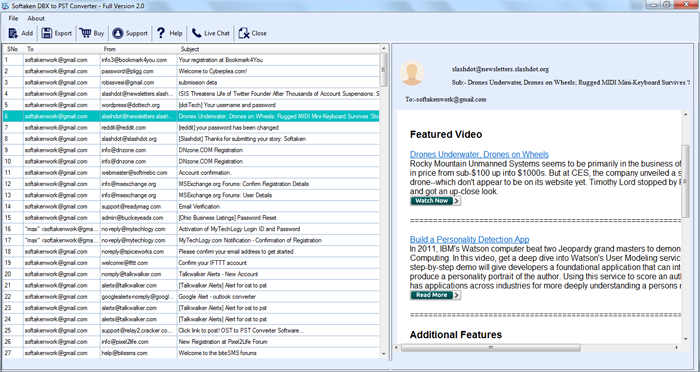
Task: Start Live Chat via the phone icon
Action: [196, 33]
